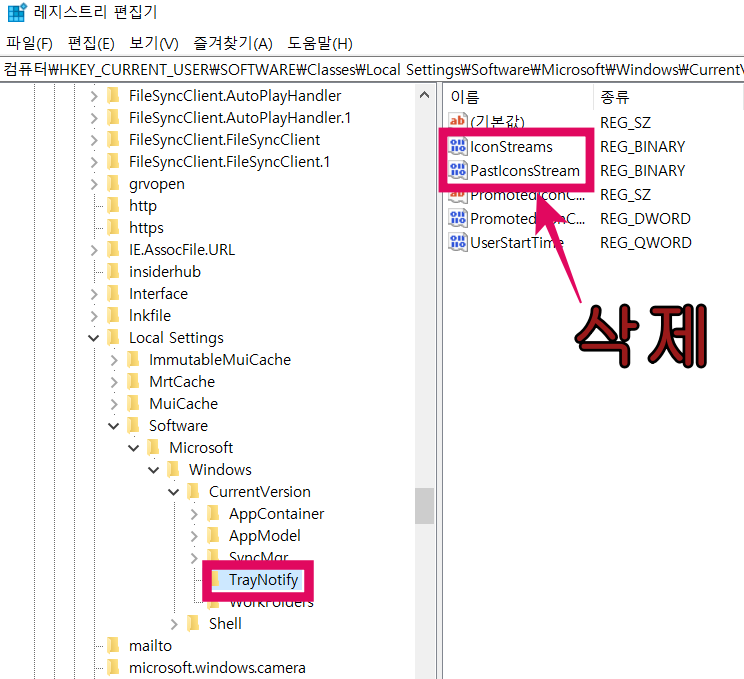Image resolution: width=744 pixels, height=679 pixels.
Task: Click the PastIconsStream binary value icon
Action: 458,170
